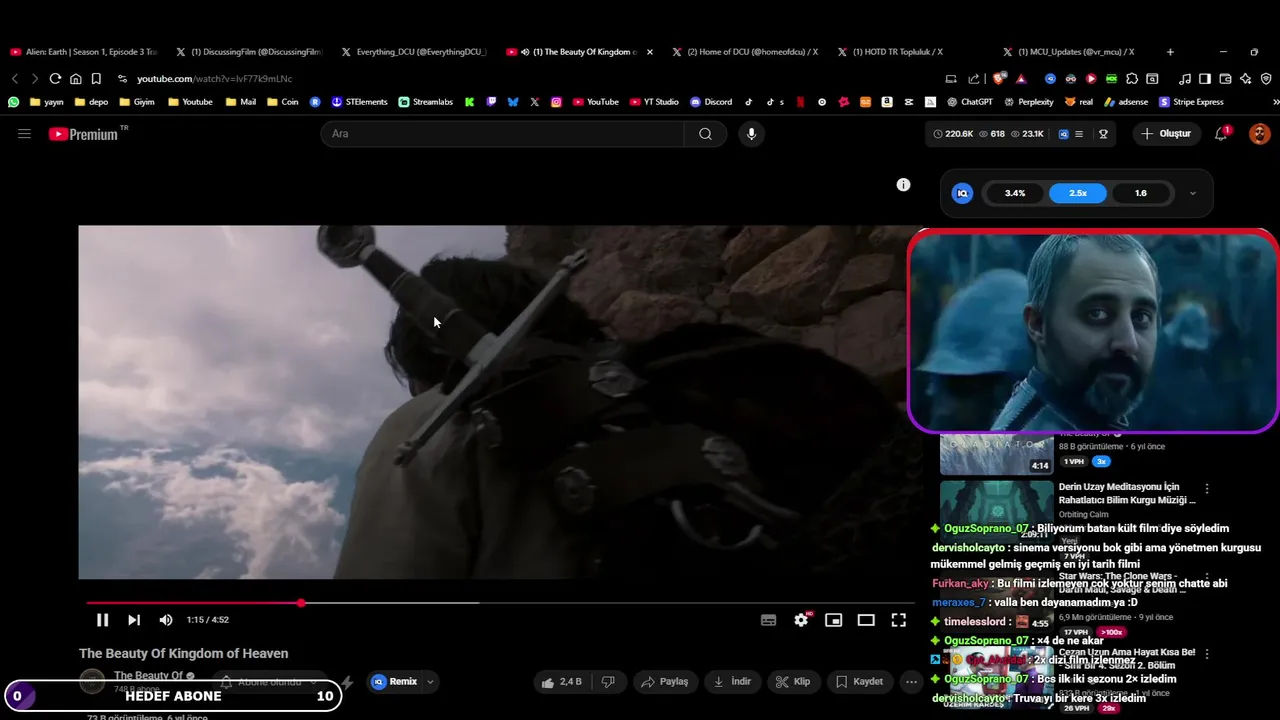Expand the IQ widget dropdown chevron
This screenshot has height=720, width=1280.
tap(1192, 193)
